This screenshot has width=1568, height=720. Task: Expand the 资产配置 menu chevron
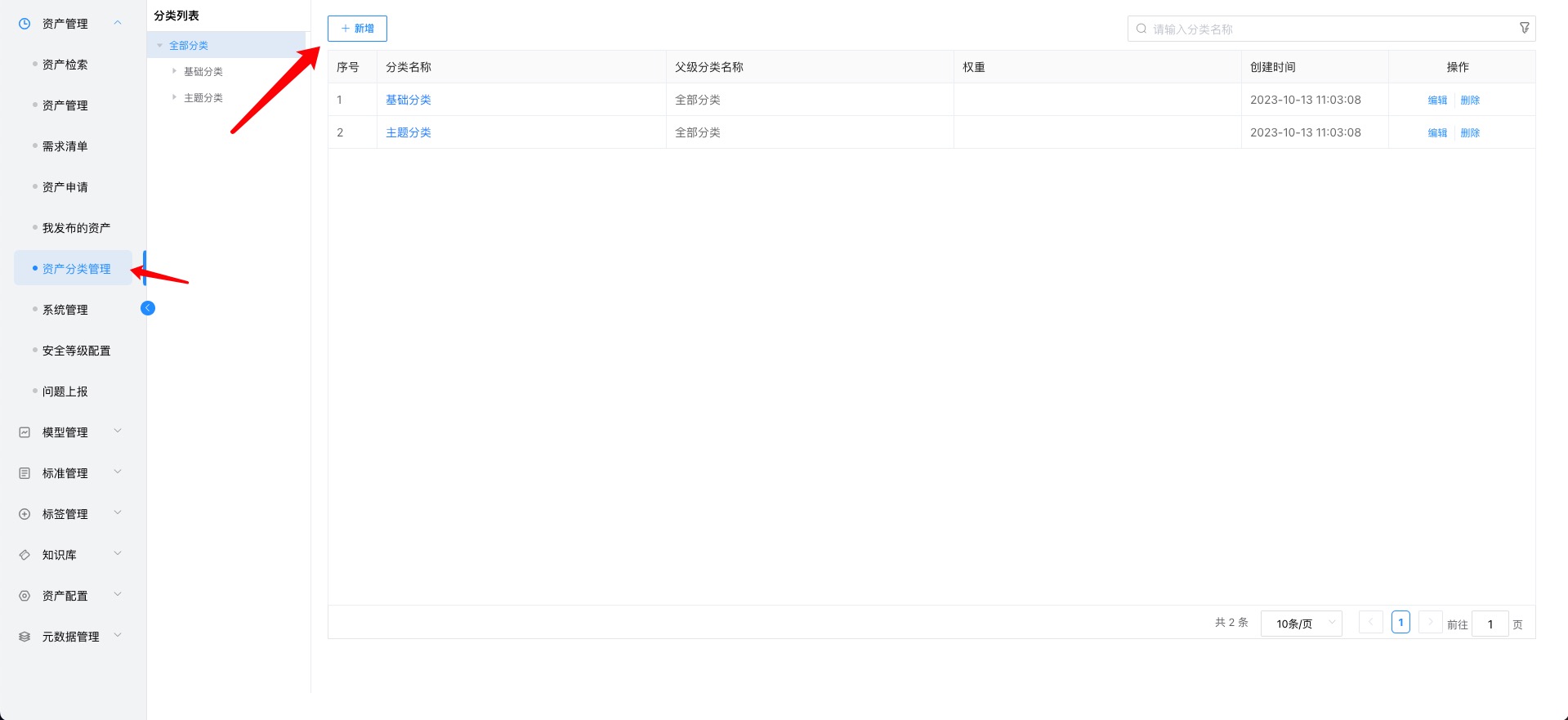(x=118, y=595)
